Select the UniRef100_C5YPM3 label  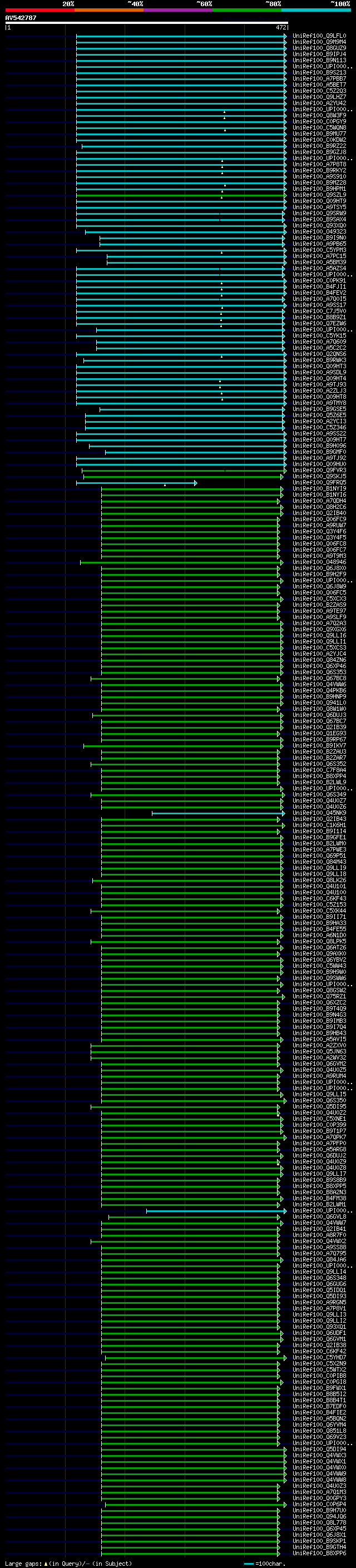[x=319, y=250]
